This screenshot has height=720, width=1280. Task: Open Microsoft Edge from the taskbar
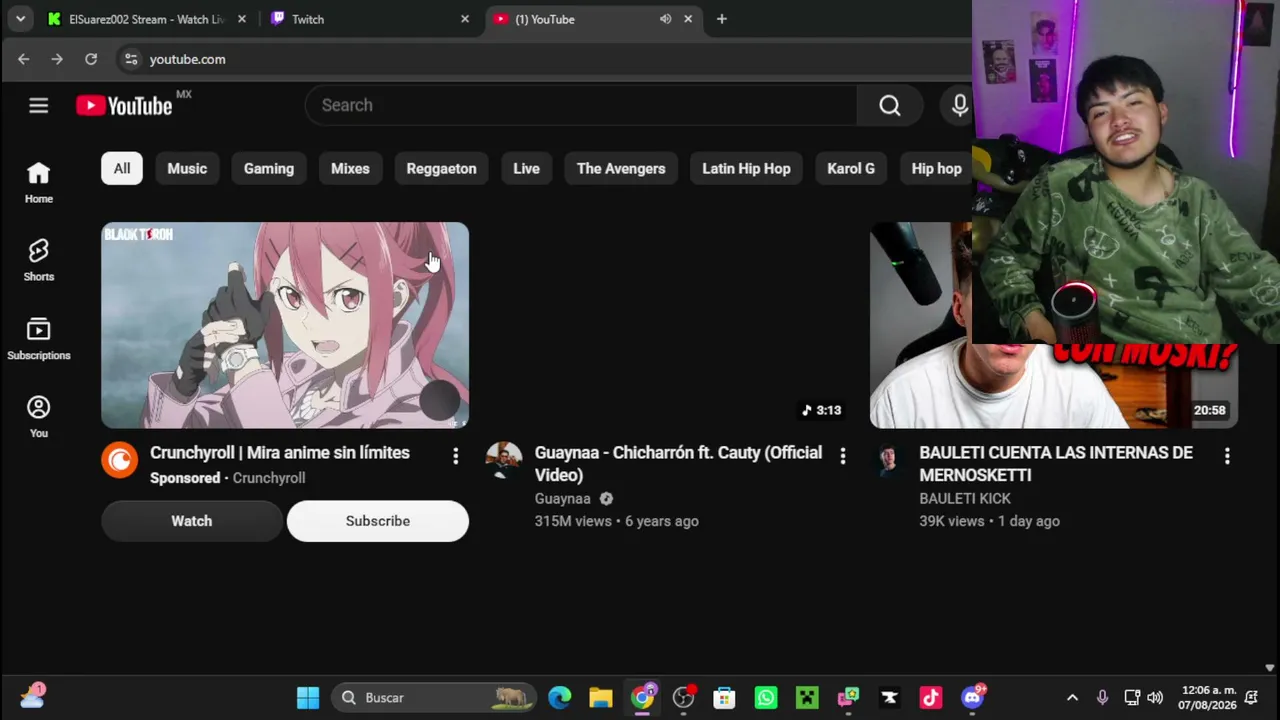(559, 698)
